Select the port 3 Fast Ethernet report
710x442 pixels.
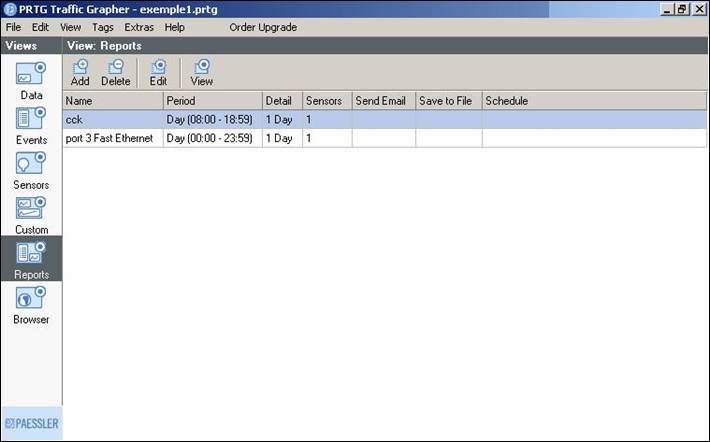tap(109, 138)
